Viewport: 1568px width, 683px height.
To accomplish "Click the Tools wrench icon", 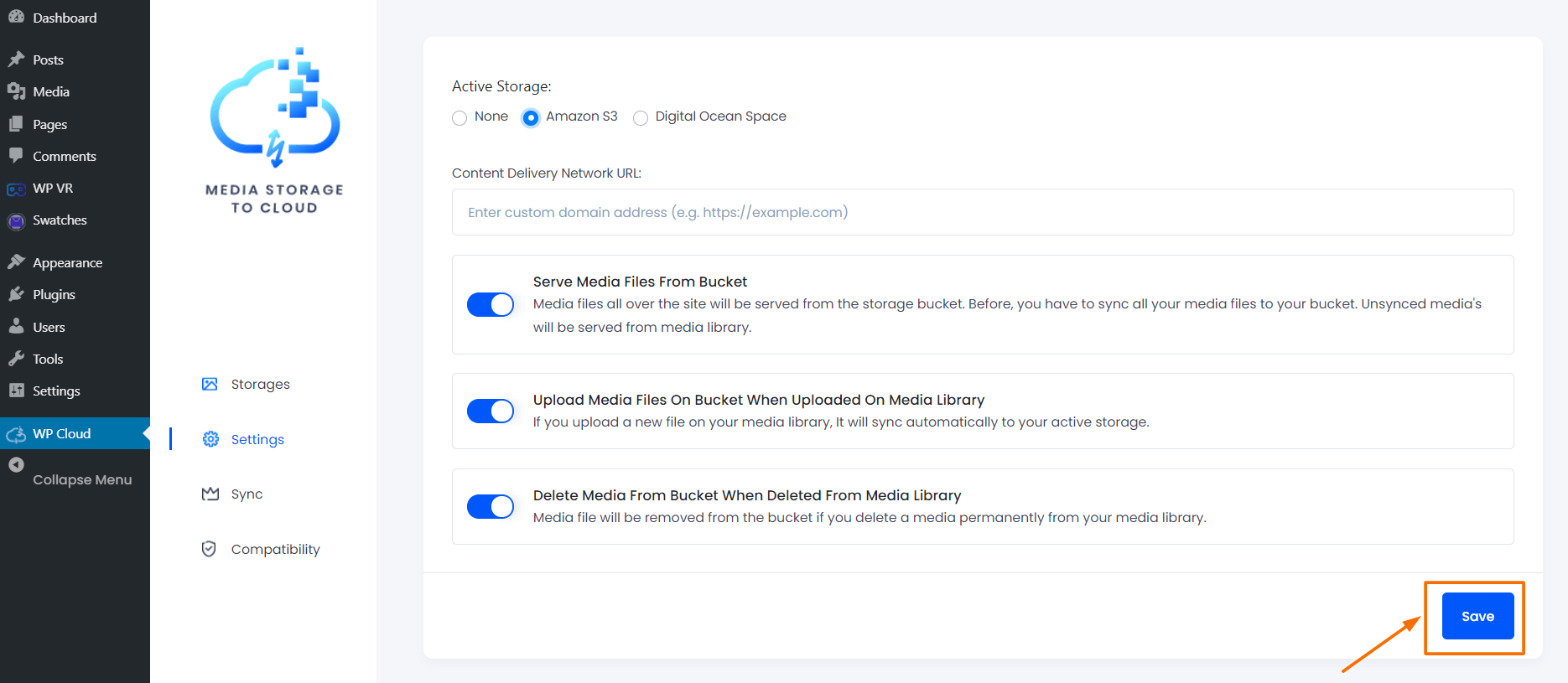I will (16, 359).
